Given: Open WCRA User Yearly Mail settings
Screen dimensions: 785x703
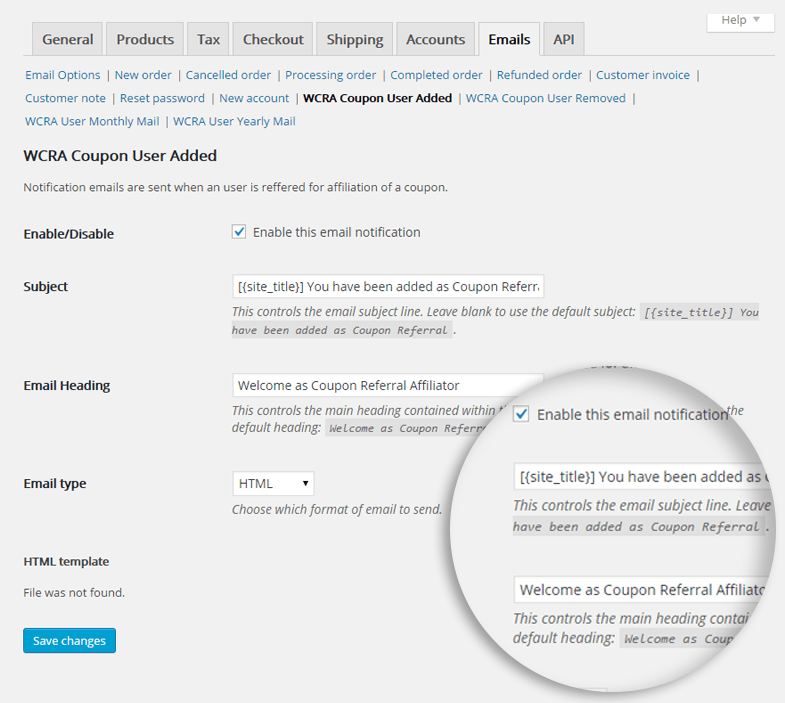Looking at the screenshot, I should pos(234,122).
